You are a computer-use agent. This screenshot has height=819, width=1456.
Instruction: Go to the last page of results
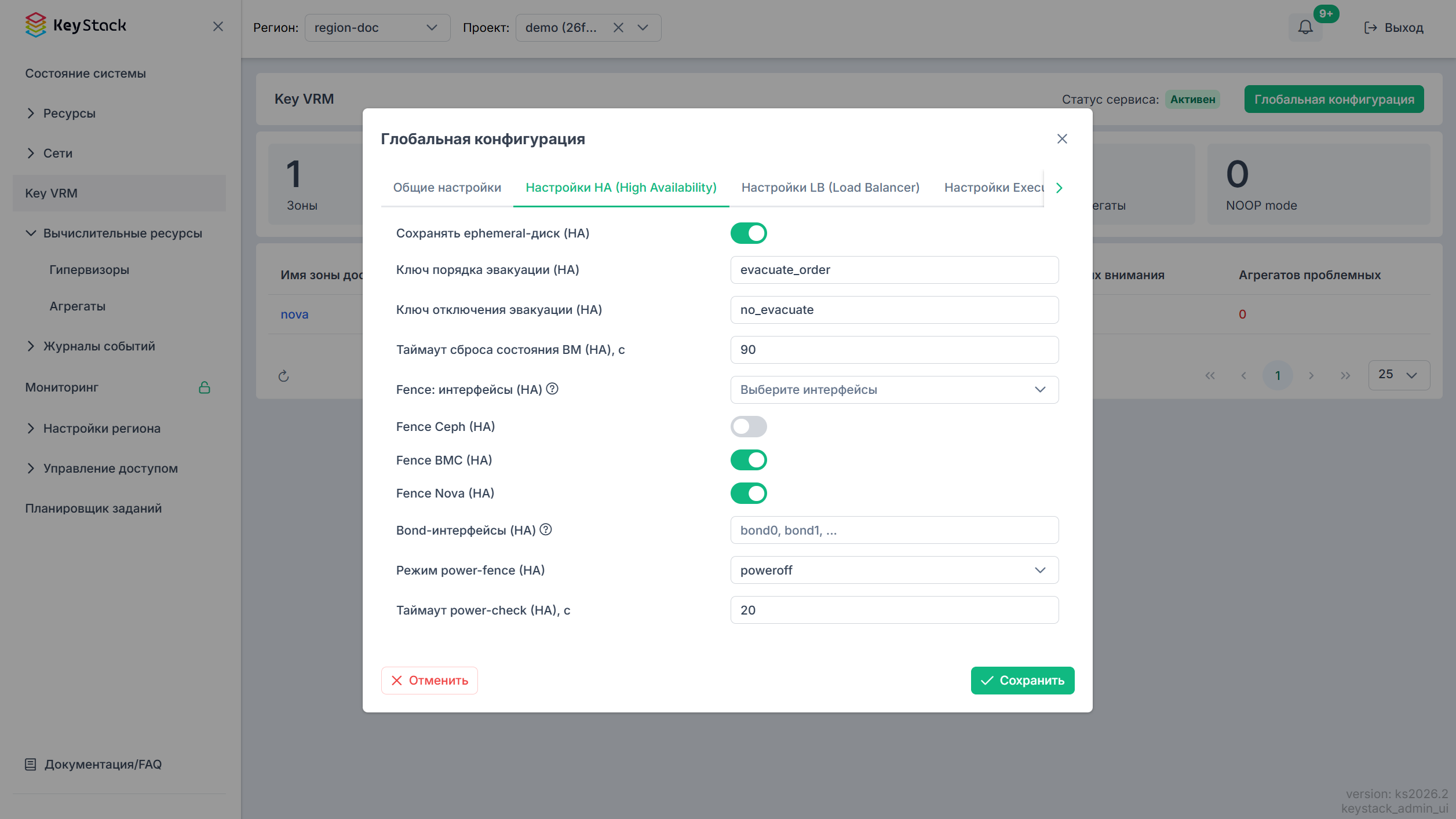coord(1345,376)
